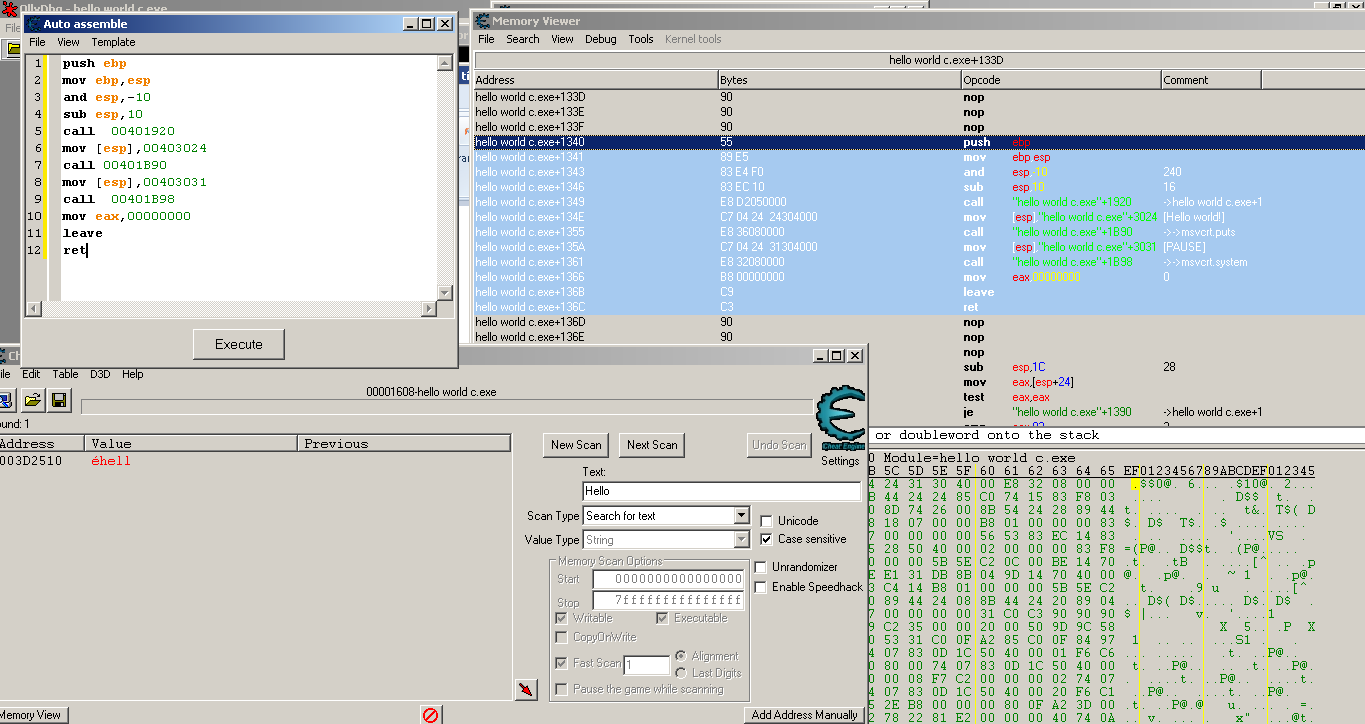The image size is (1365, 724).
Task: Click the Address column header in Memory Viewer
Action: (595, 80)
